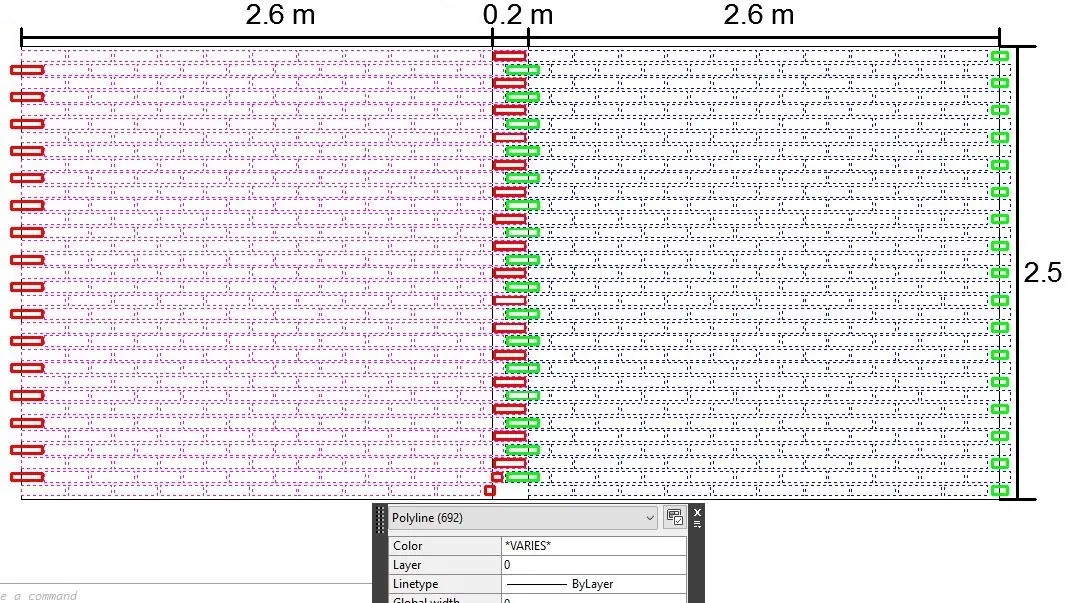Click the Color property label
1067x603 pixels.
[x=408, y=546]
